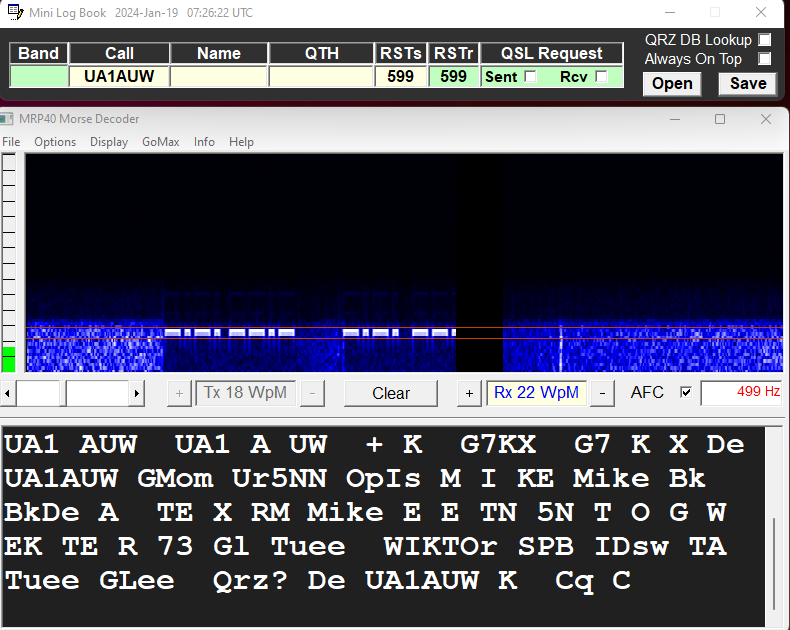Screen dimensions: 790x630
Task: Open the GoMax menu
Action: pos(160,142)
